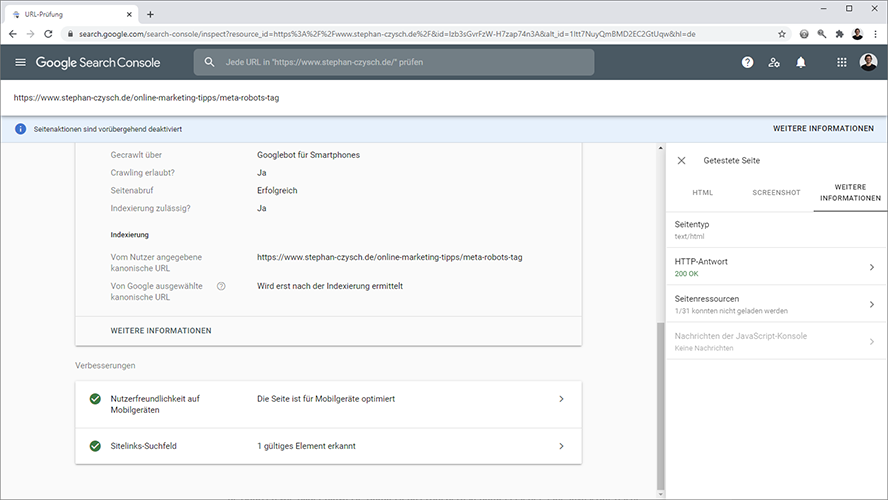Expand the Nutzerfreundlichkeit auf Mobilgeräten chevron
888x500 pixels.
[x=561, y=399]
